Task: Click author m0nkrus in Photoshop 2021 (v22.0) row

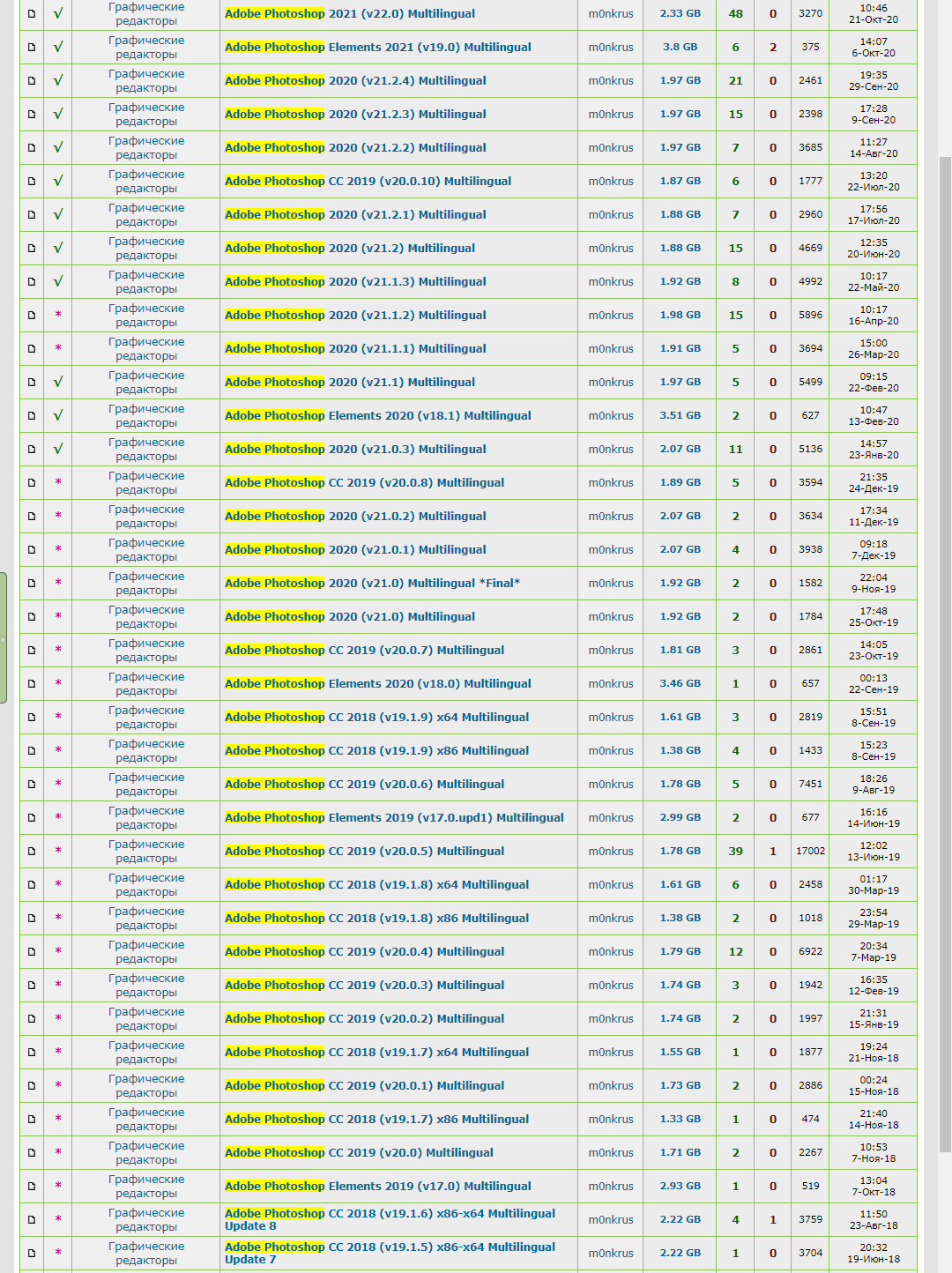Action: coord(611,14)
